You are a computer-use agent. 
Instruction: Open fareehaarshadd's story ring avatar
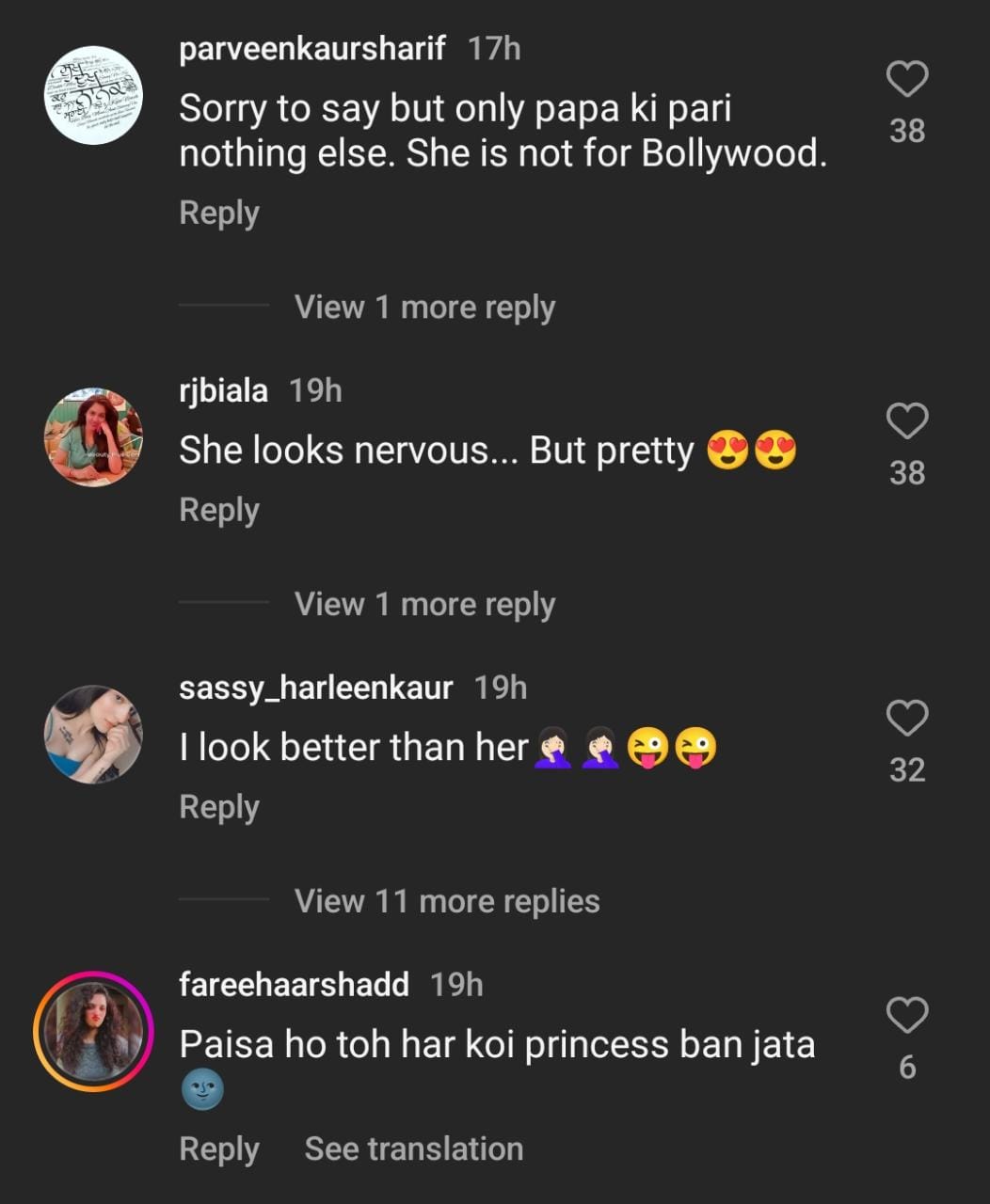point(93,1032)
